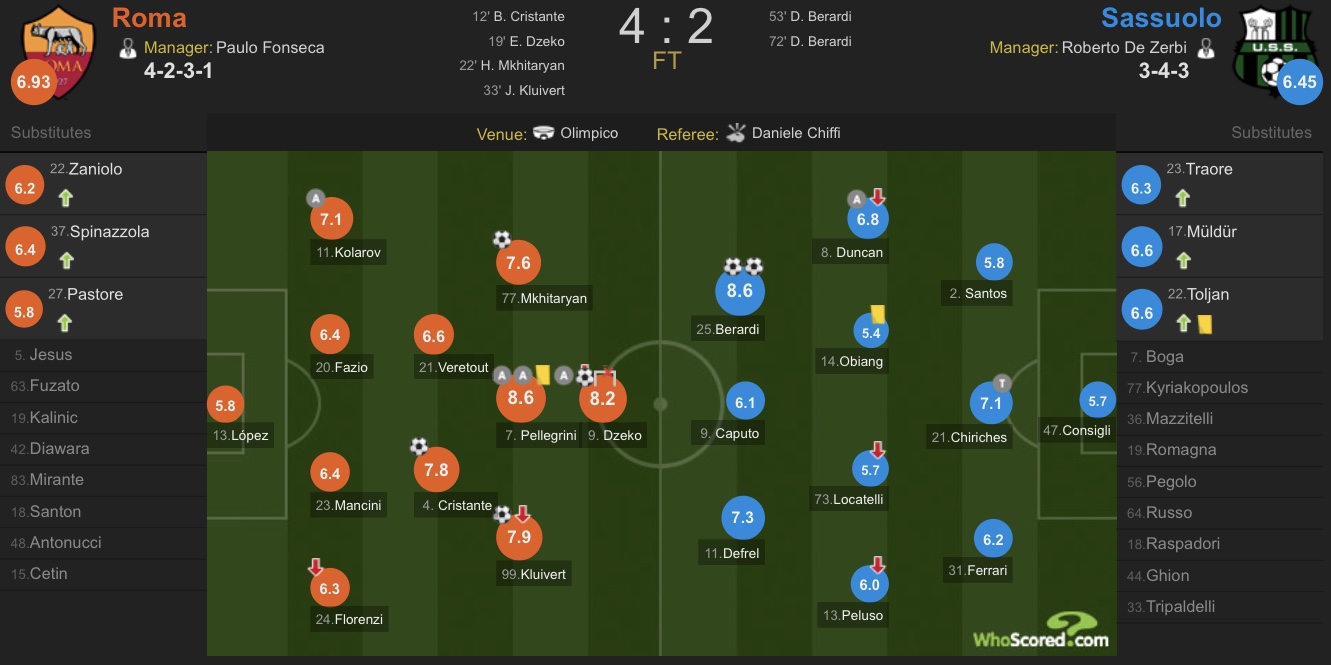Click the WhoScored.com logo

tap(1041, 631)
